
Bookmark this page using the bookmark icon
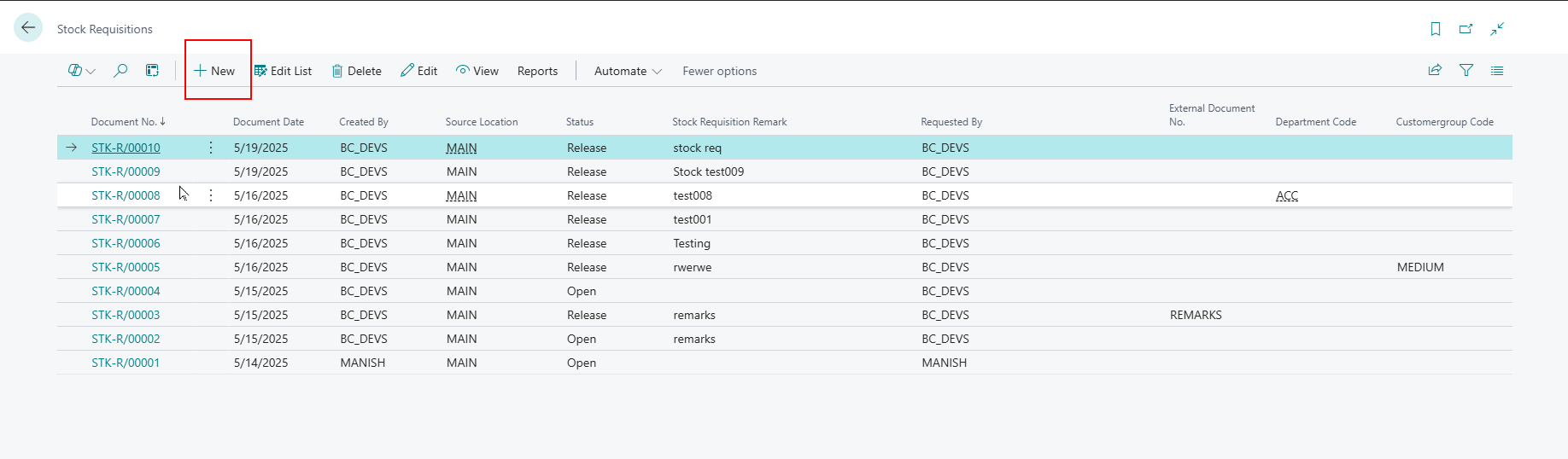tap(1436, 29)
